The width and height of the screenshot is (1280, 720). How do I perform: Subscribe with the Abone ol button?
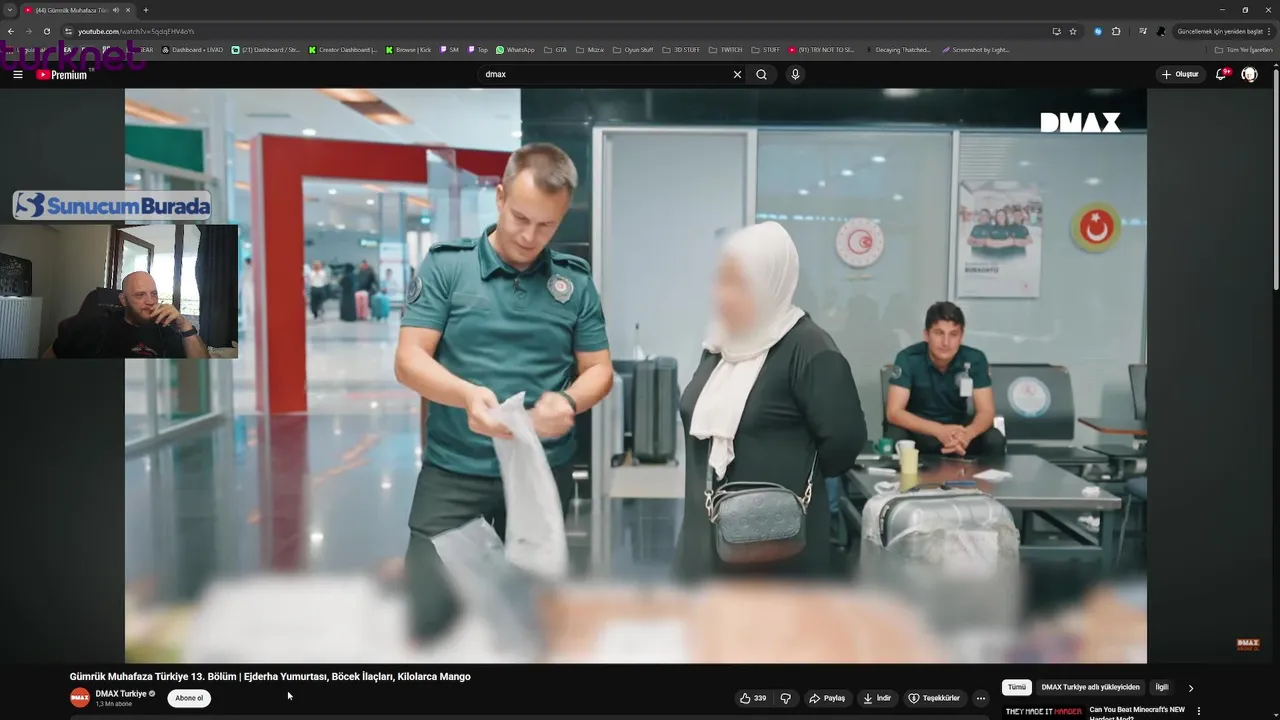pyautogui.click(x=189, y=698)
